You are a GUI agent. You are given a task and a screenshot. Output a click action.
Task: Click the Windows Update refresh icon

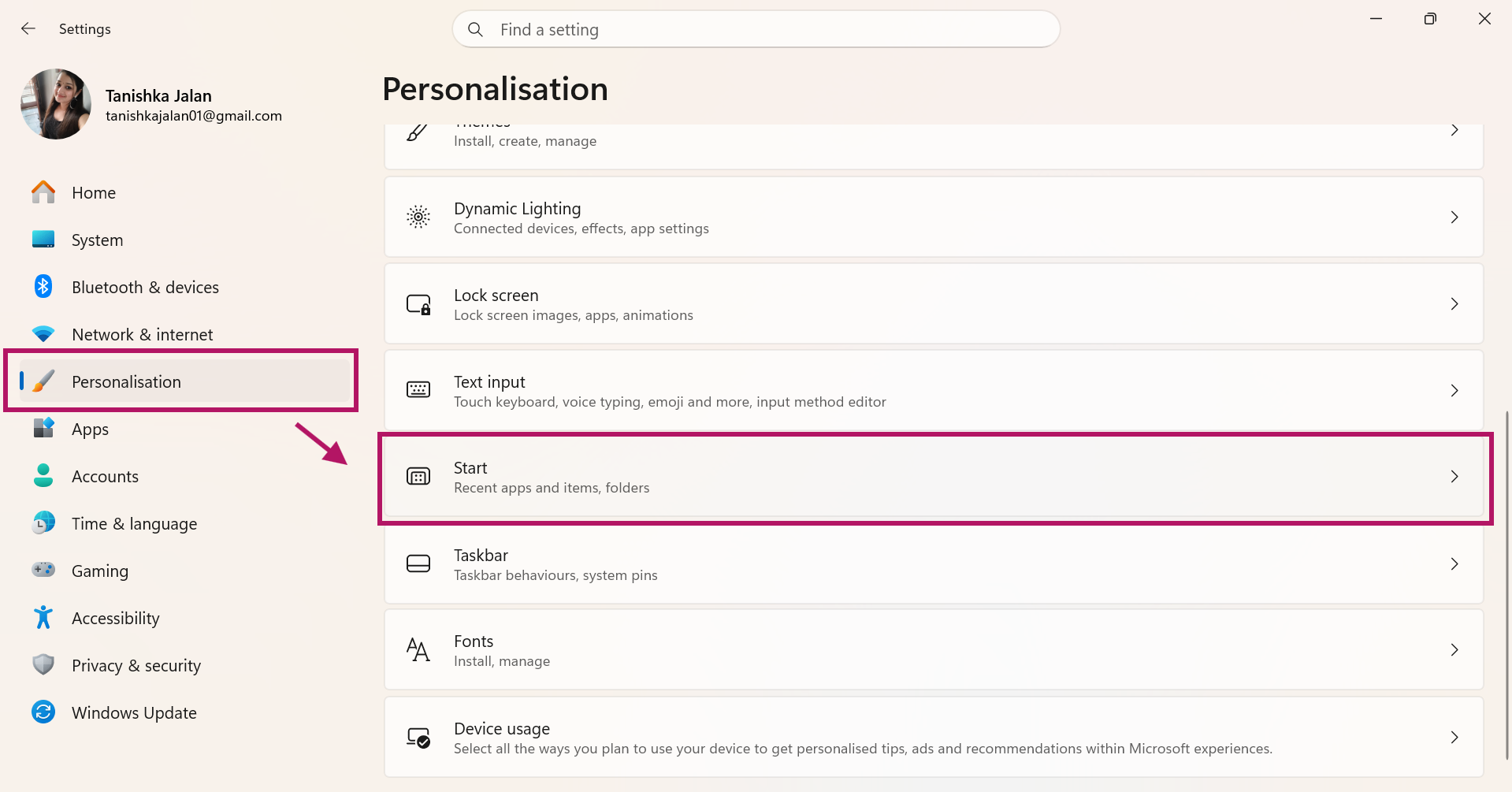point(43,712)
